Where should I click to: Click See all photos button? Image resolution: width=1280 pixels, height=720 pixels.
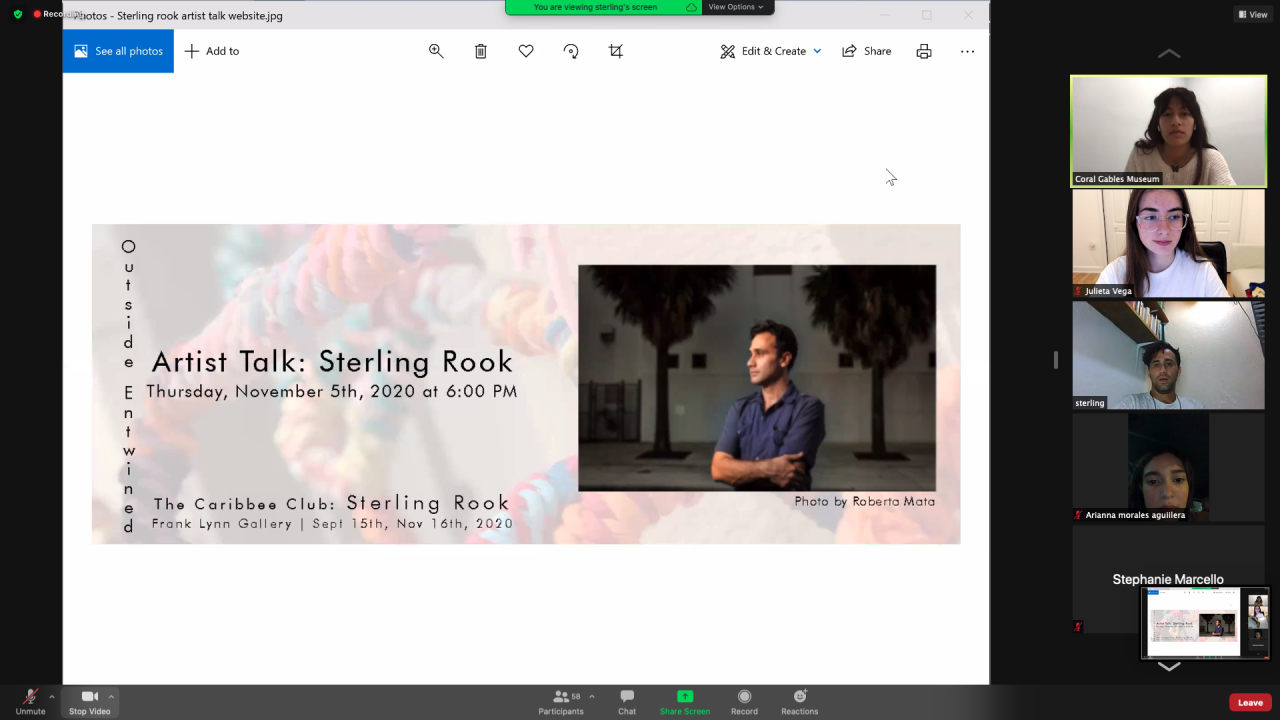pos(118,51)
